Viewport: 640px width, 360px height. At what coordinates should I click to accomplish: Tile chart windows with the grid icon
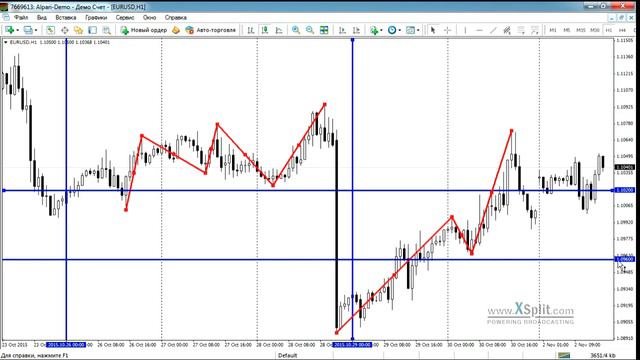click(x=324, y=30)
